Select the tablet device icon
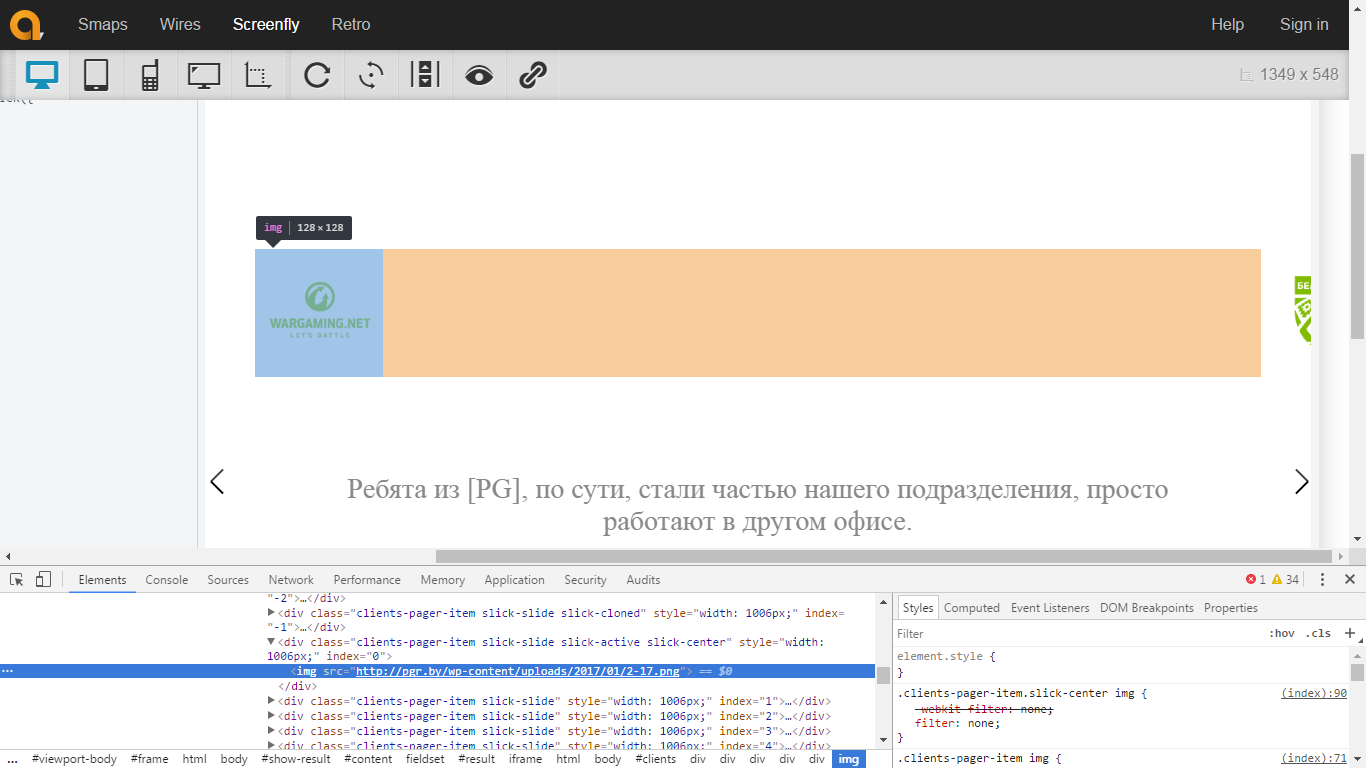1366x768 pixels. click(96, 75)
